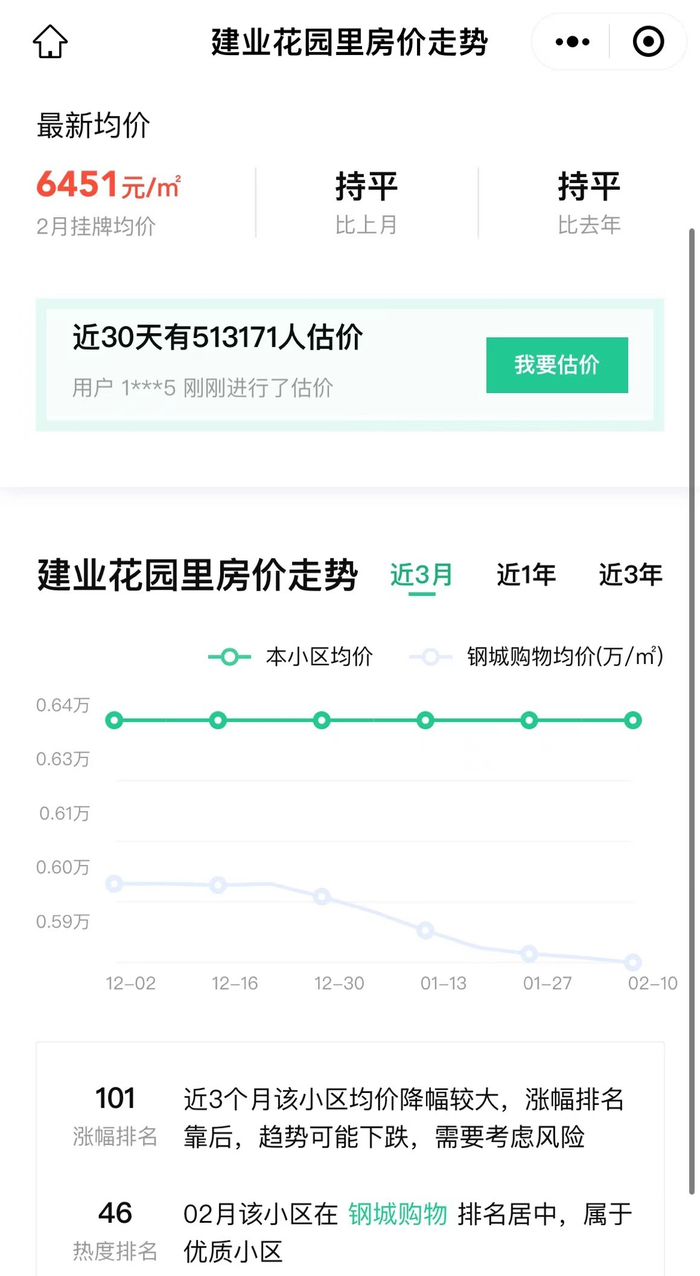Click 近30天有513171人估价 text

218,338
